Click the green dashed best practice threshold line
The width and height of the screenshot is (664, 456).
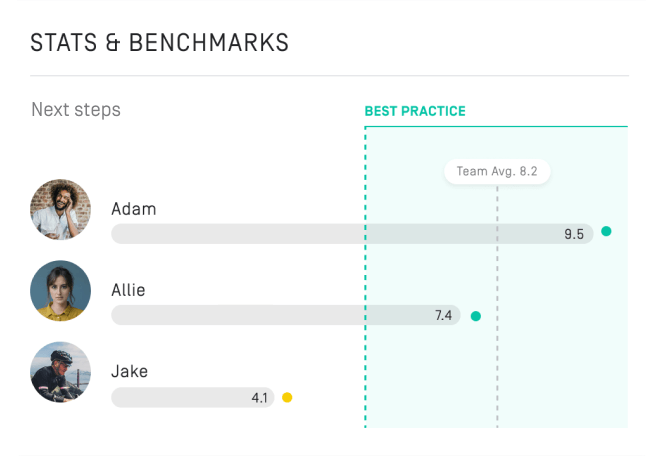[x=365, y=277]
